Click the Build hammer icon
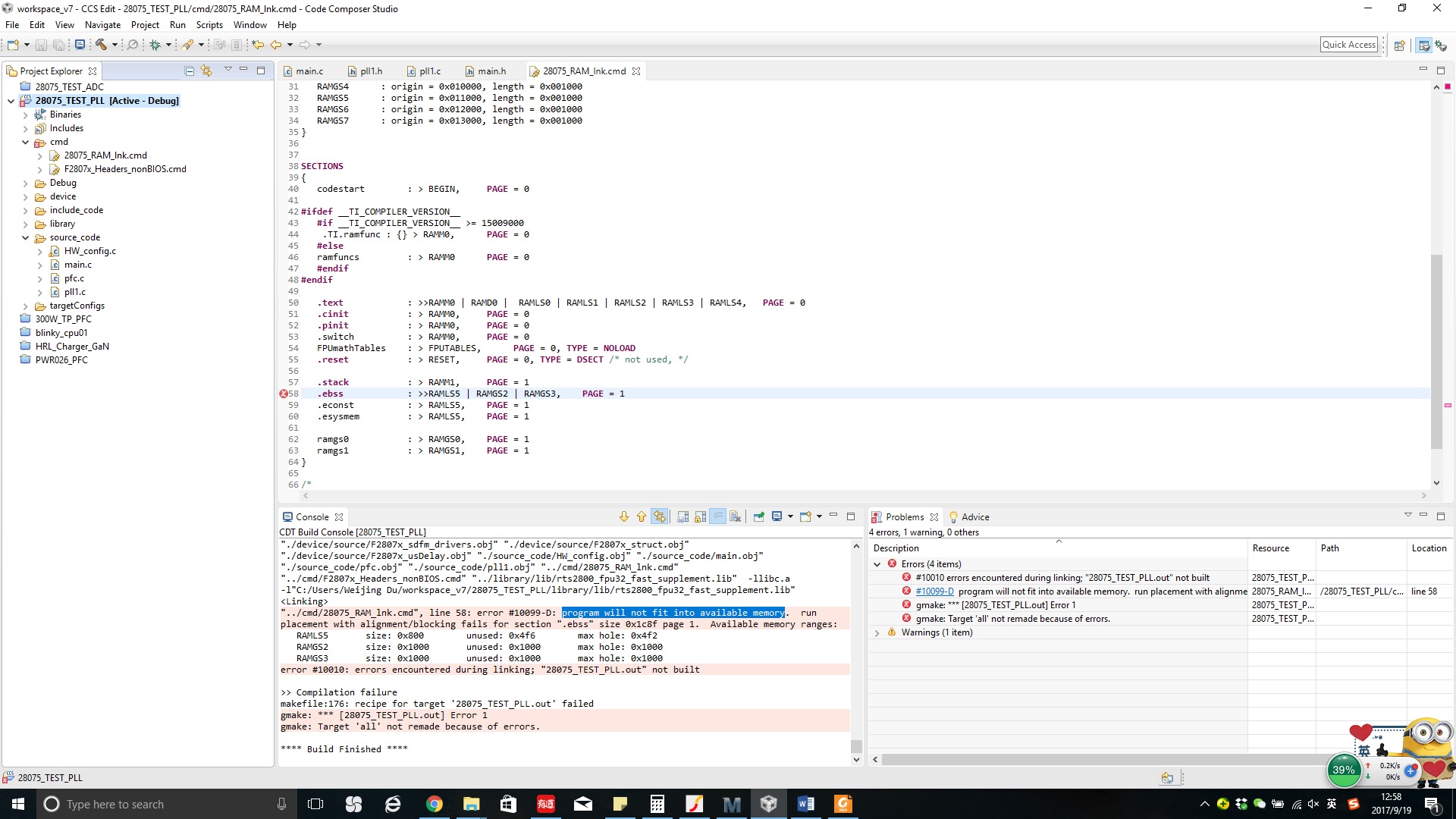Viewport: 1456px width, 819px height. pos(101,45)
